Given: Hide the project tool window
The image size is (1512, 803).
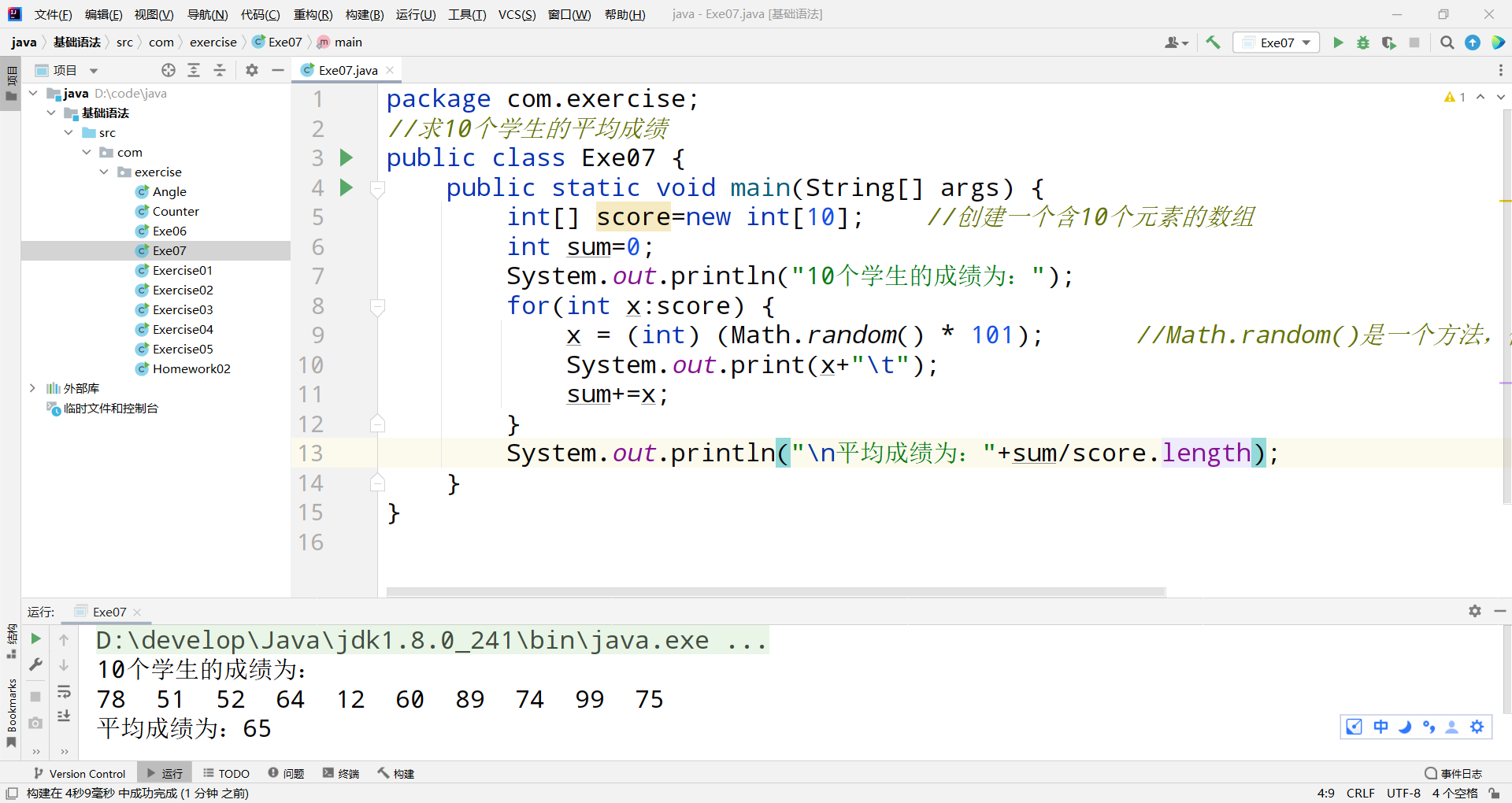Looking at the screenshot, I should [x=277, y=70].
